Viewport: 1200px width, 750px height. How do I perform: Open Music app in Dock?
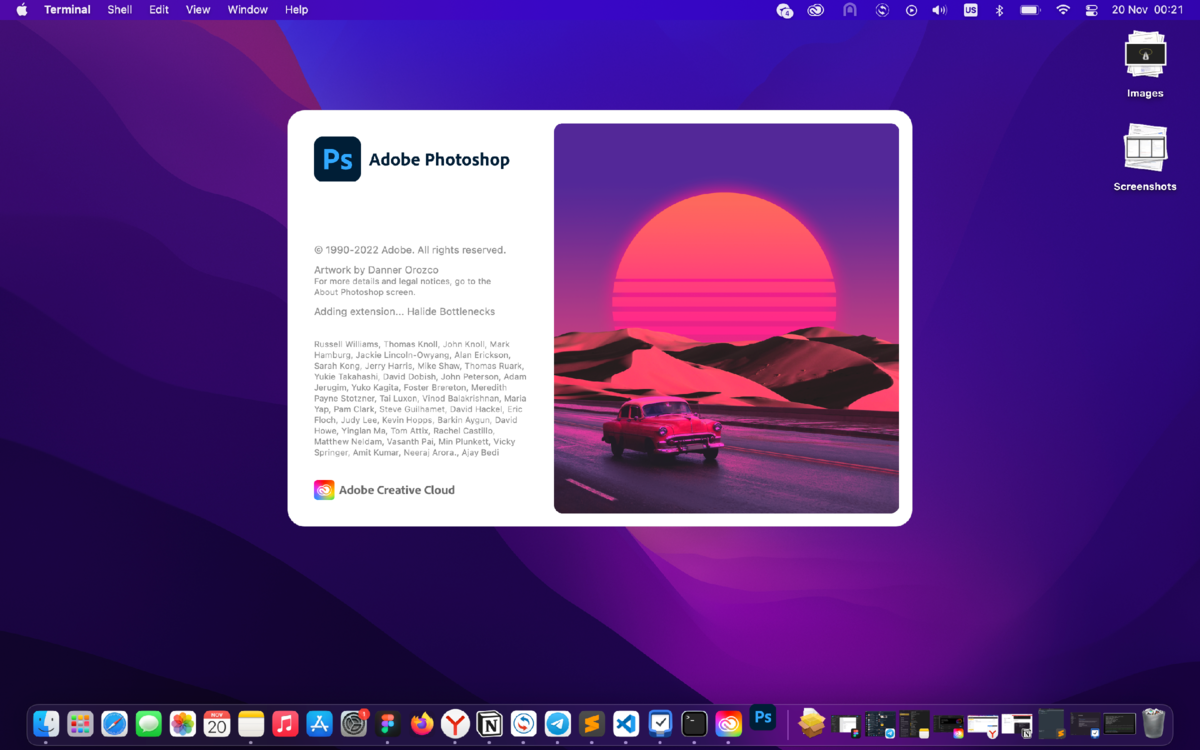[285, 723]
